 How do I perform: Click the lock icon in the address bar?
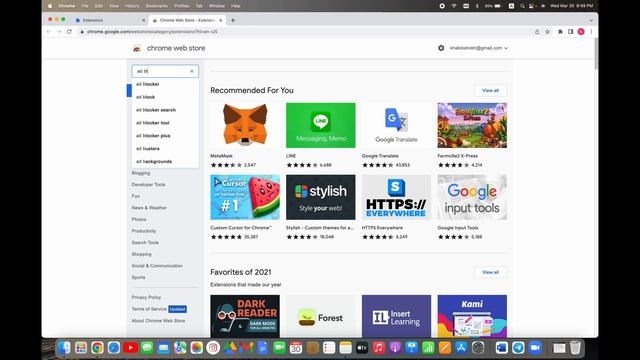coord(82,31)
